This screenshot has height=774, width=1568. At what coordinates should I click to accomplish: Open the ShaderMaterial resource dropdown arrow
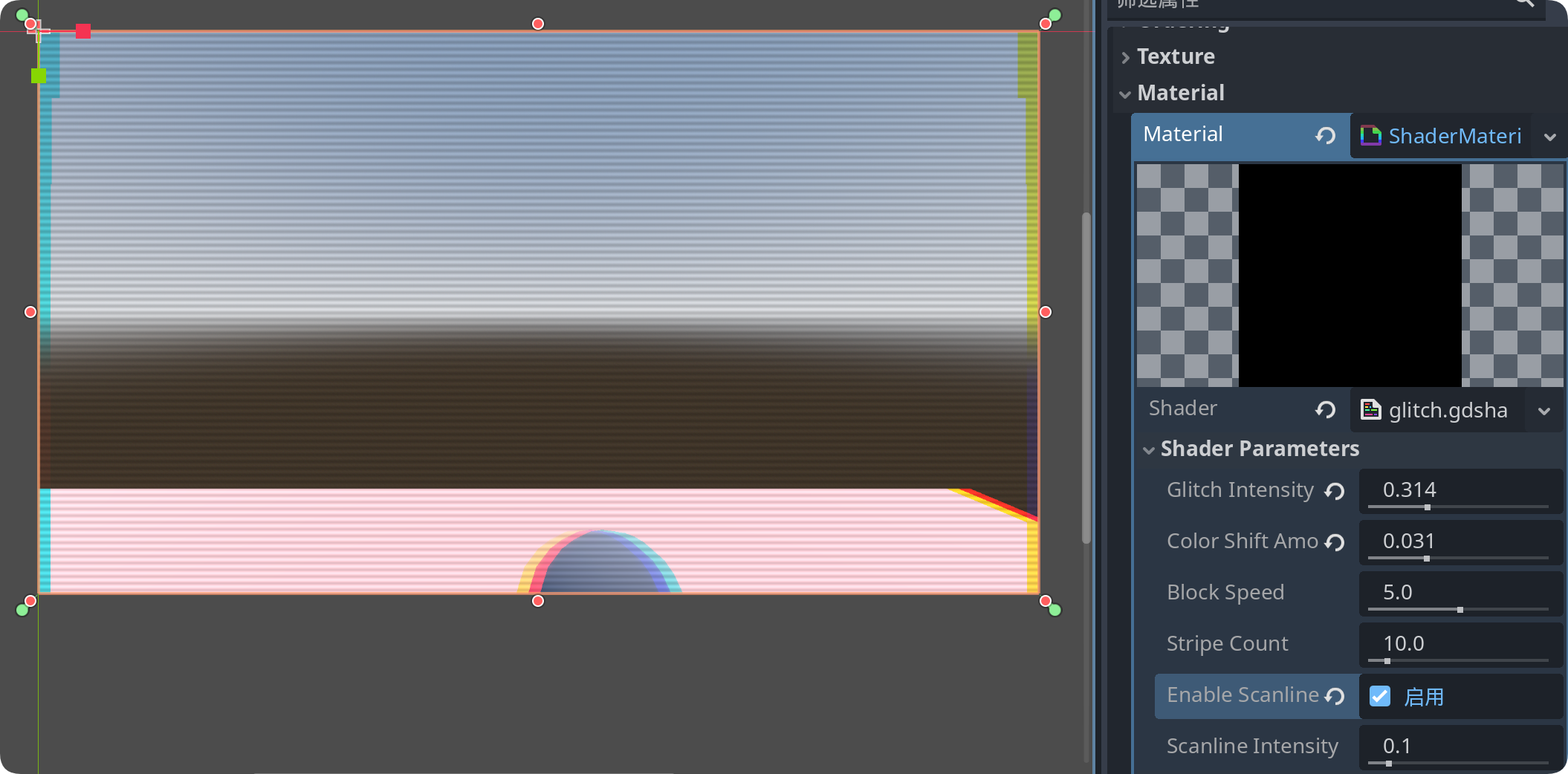pyautogui.click(x=1549, y=137)
